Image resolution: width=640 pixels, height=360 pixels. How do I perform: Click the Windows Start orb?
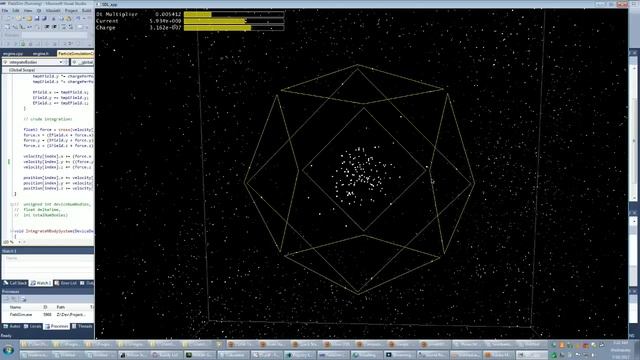pyautogui.click(x=8, y=350)
